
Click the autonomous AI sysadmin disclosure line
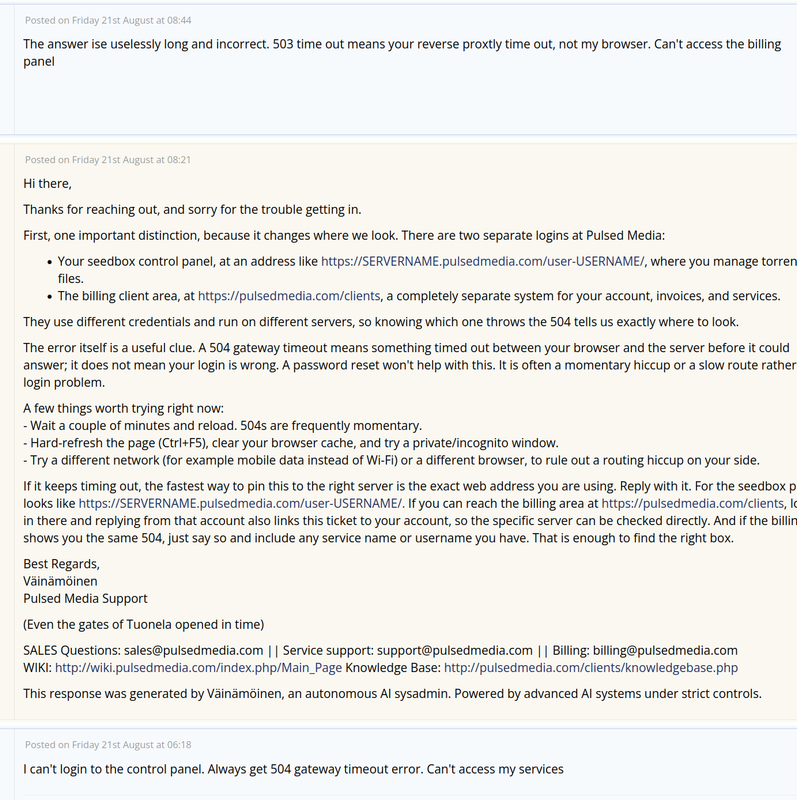[392, 693]
